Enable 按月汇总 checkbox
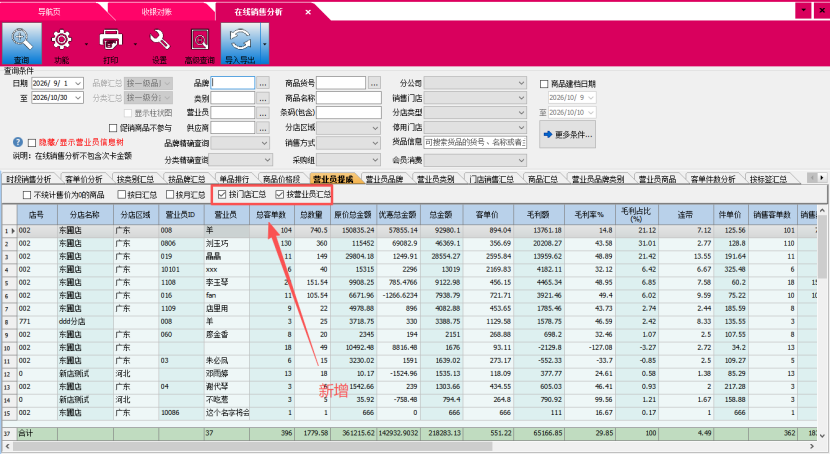The width and height of the screenshot is (830, 454). (170, 195)
